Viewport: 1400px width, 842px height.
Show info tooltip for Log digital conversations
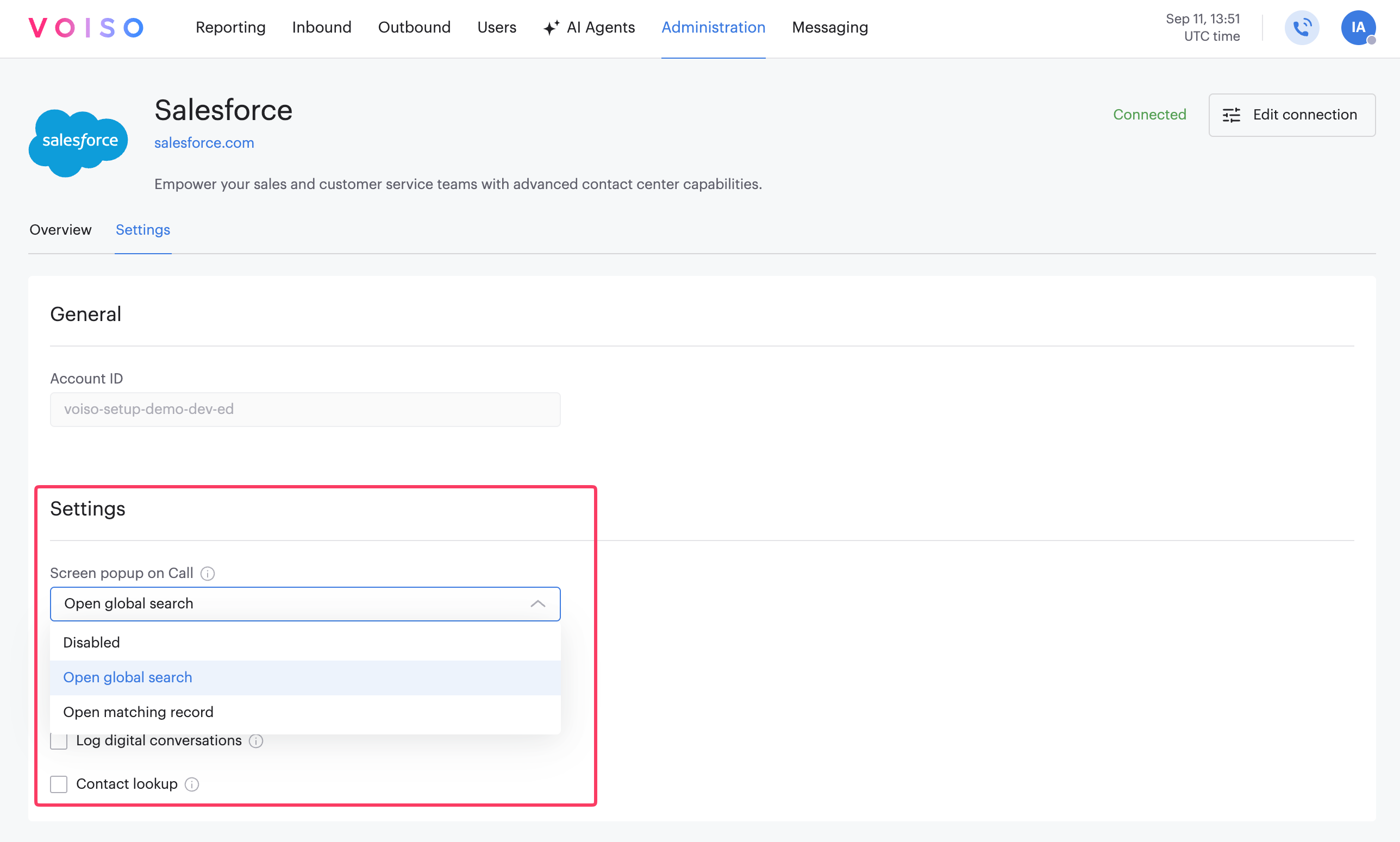[x=256, y=741]
